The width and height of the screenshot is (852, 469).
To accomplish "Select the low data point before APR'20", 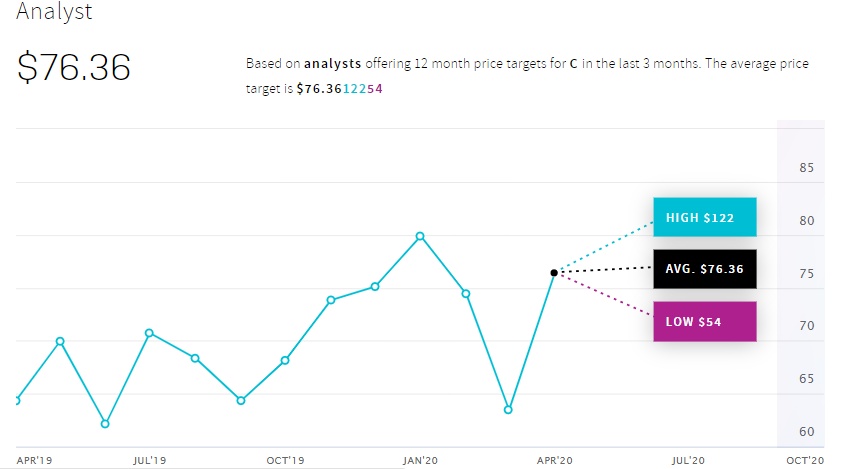I will pyautogui.click(x=508, y=410).
